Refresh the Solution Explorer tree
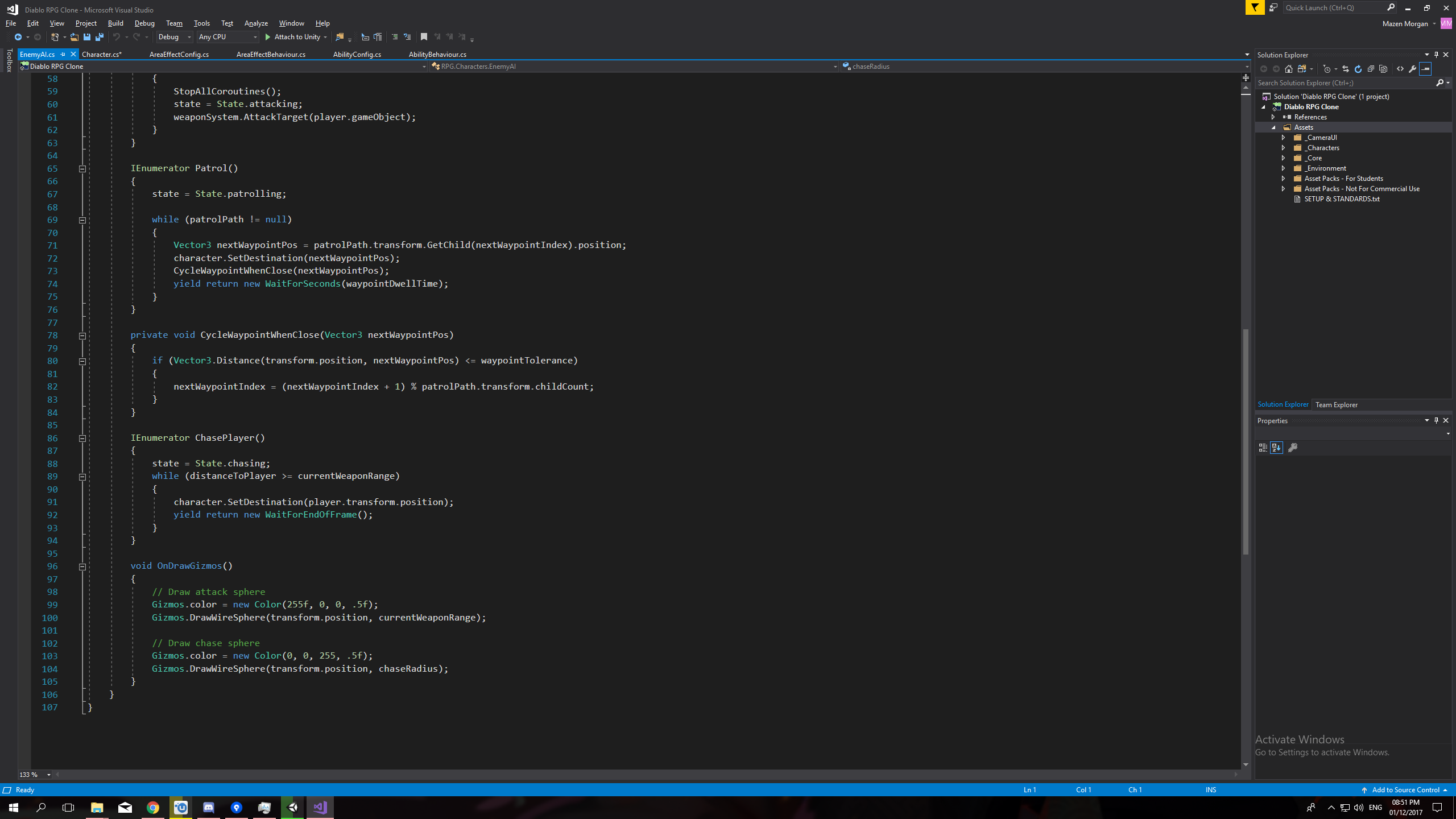This screenshot has width=1456, height=819. click(x=1358, y=69)
